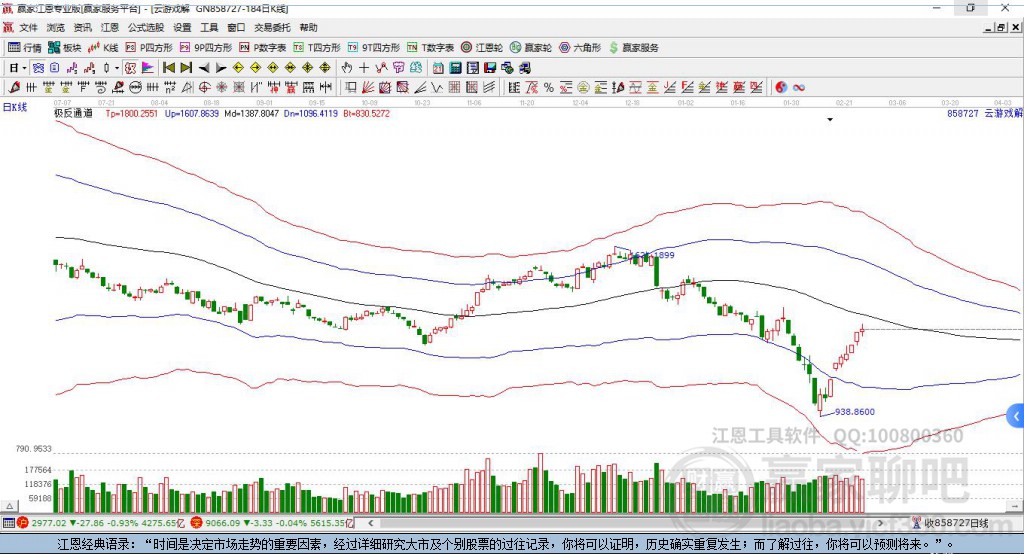Open the 9P四方形 tool

206,48
